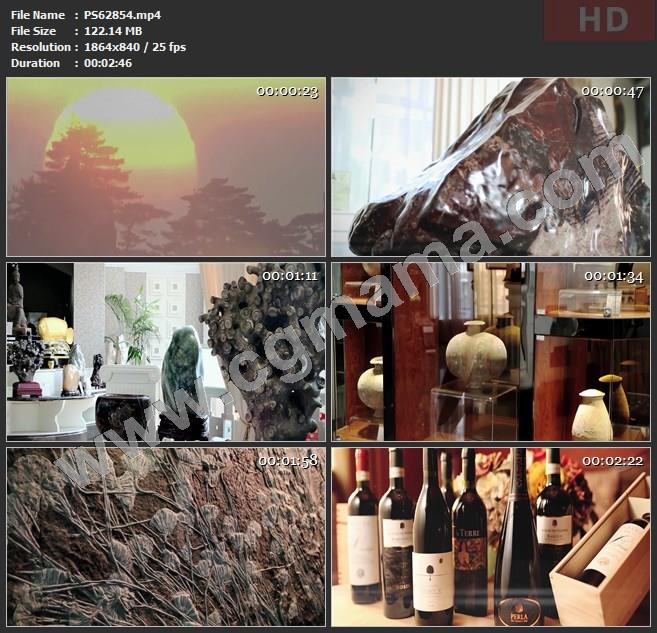Click the 00:01:58 timestamp
657x633 pixels.
point(288,461)
